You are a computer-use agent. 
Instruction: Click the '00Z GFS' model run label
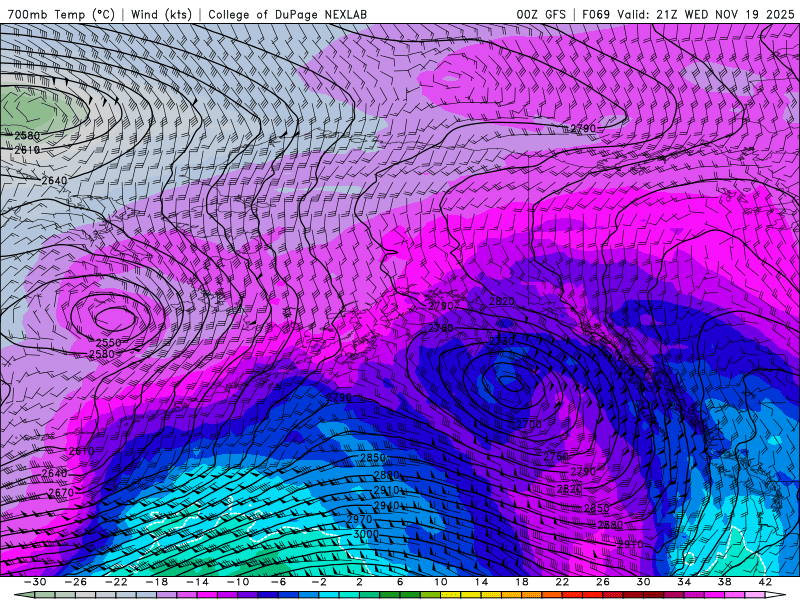pyautogui.click(x=541, y=14)
